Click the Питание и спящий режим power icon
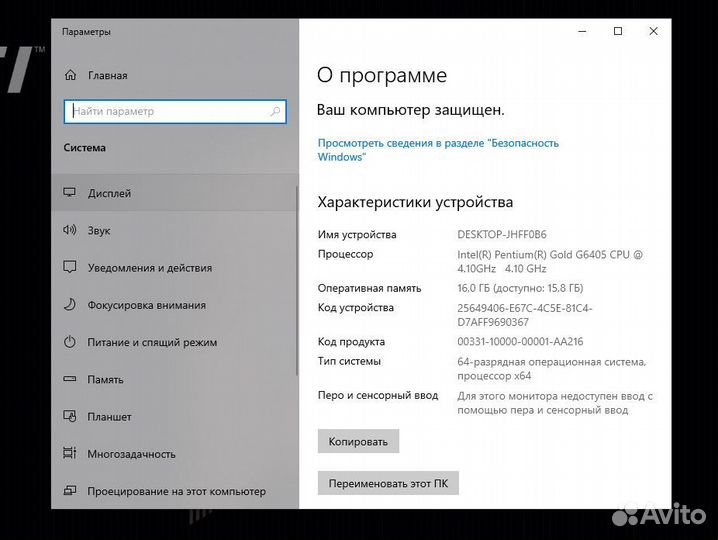The height and width of the screenshot is (540, 718). point(70,342)
